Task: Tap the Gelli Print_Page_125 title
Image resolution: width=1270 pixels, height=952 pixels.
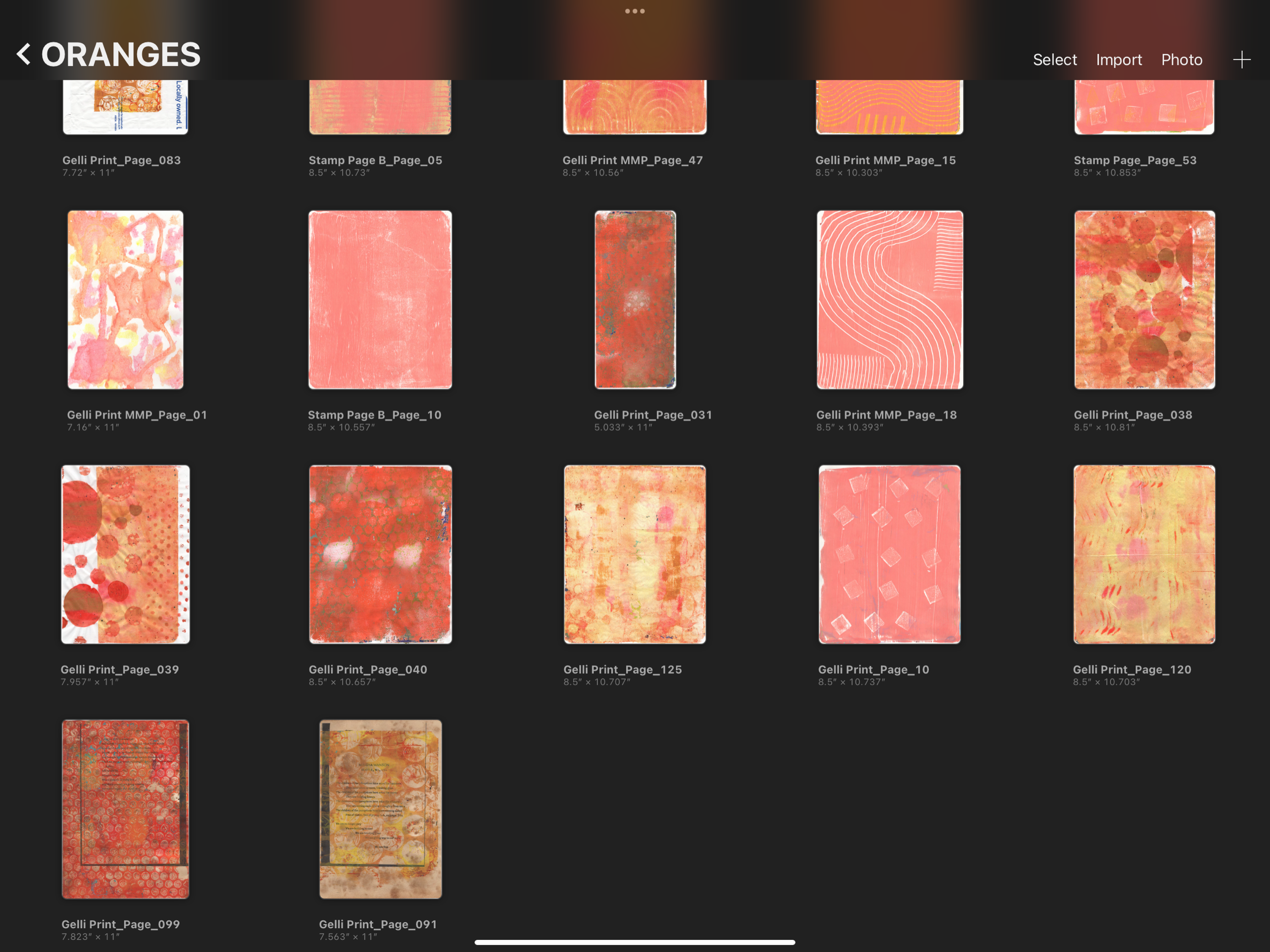Action: point(623,670)
